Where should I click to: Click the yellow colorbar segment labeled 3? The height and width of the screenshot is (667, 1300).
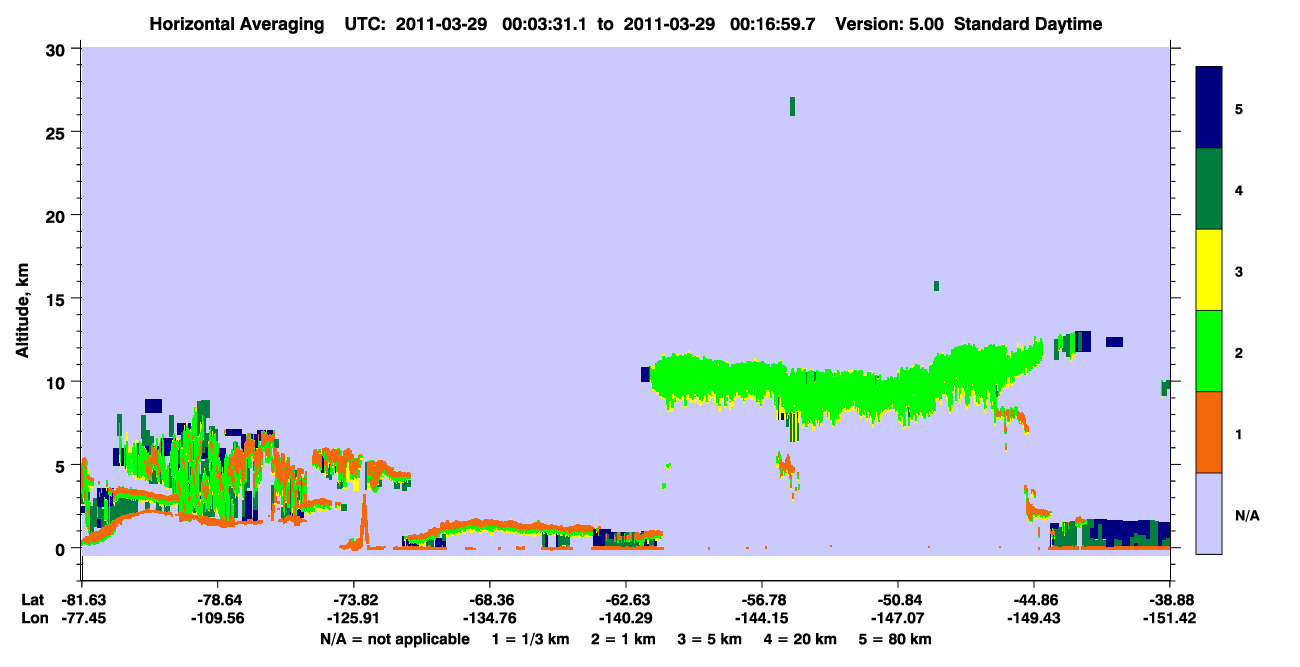coord(1209,270)
